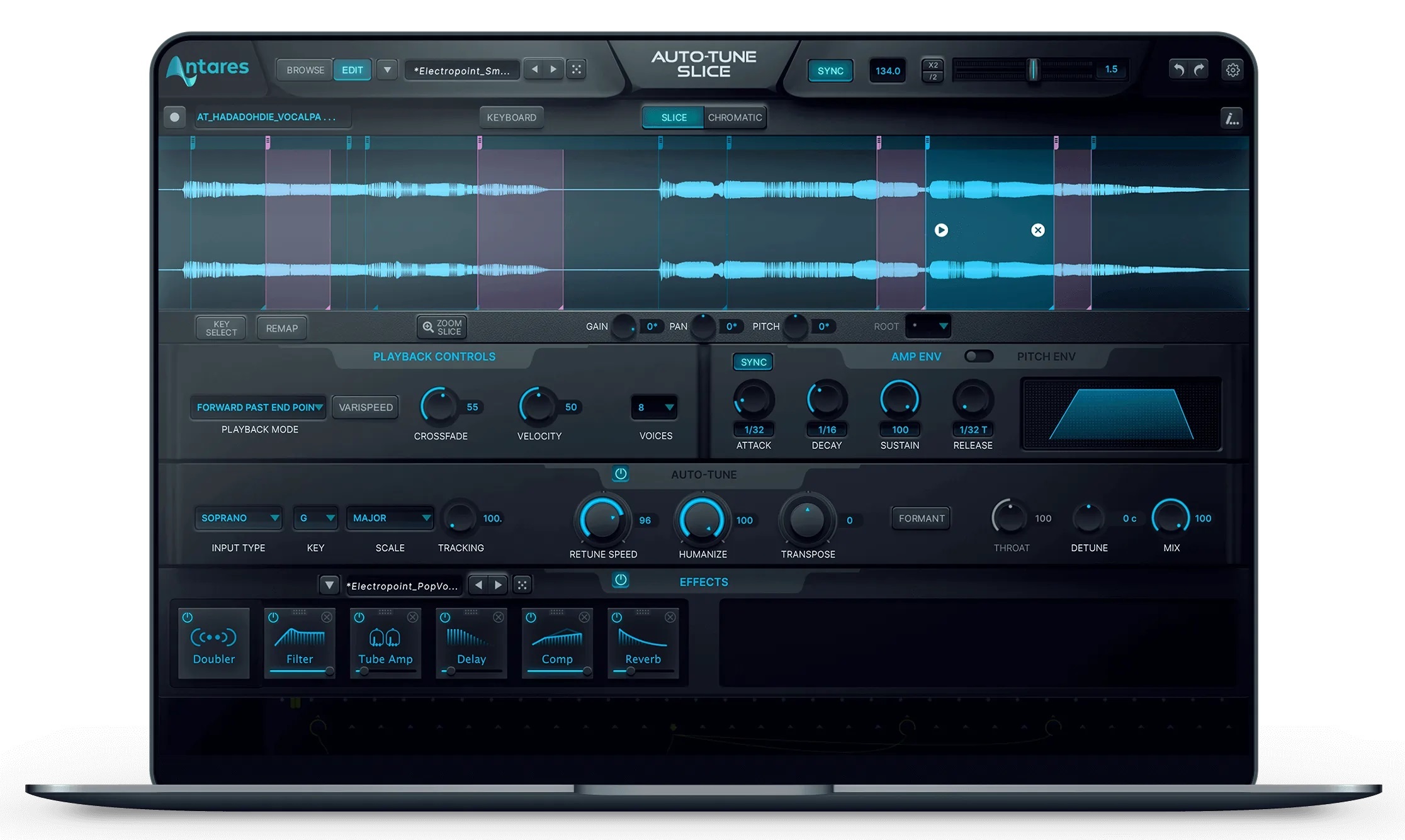Click the redo arrow icon

[1199, 69]
